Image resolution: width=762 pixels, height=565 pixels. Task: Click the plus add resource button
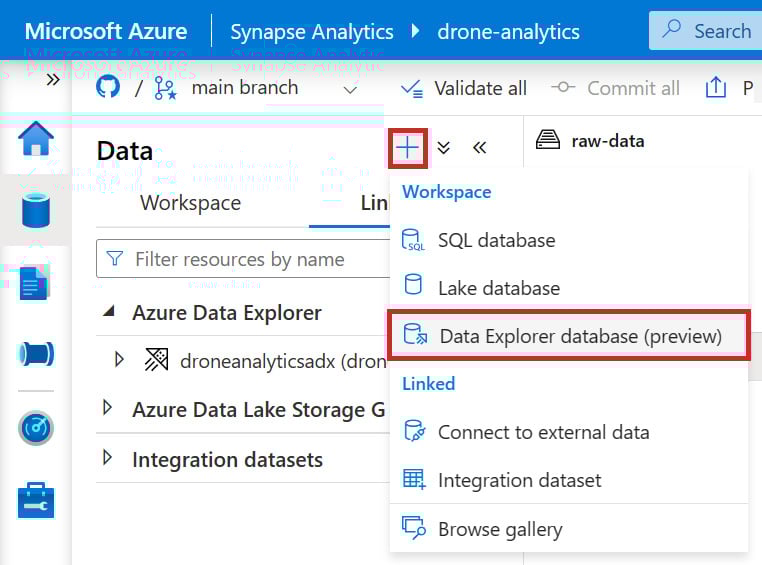(x=407, y=148)
